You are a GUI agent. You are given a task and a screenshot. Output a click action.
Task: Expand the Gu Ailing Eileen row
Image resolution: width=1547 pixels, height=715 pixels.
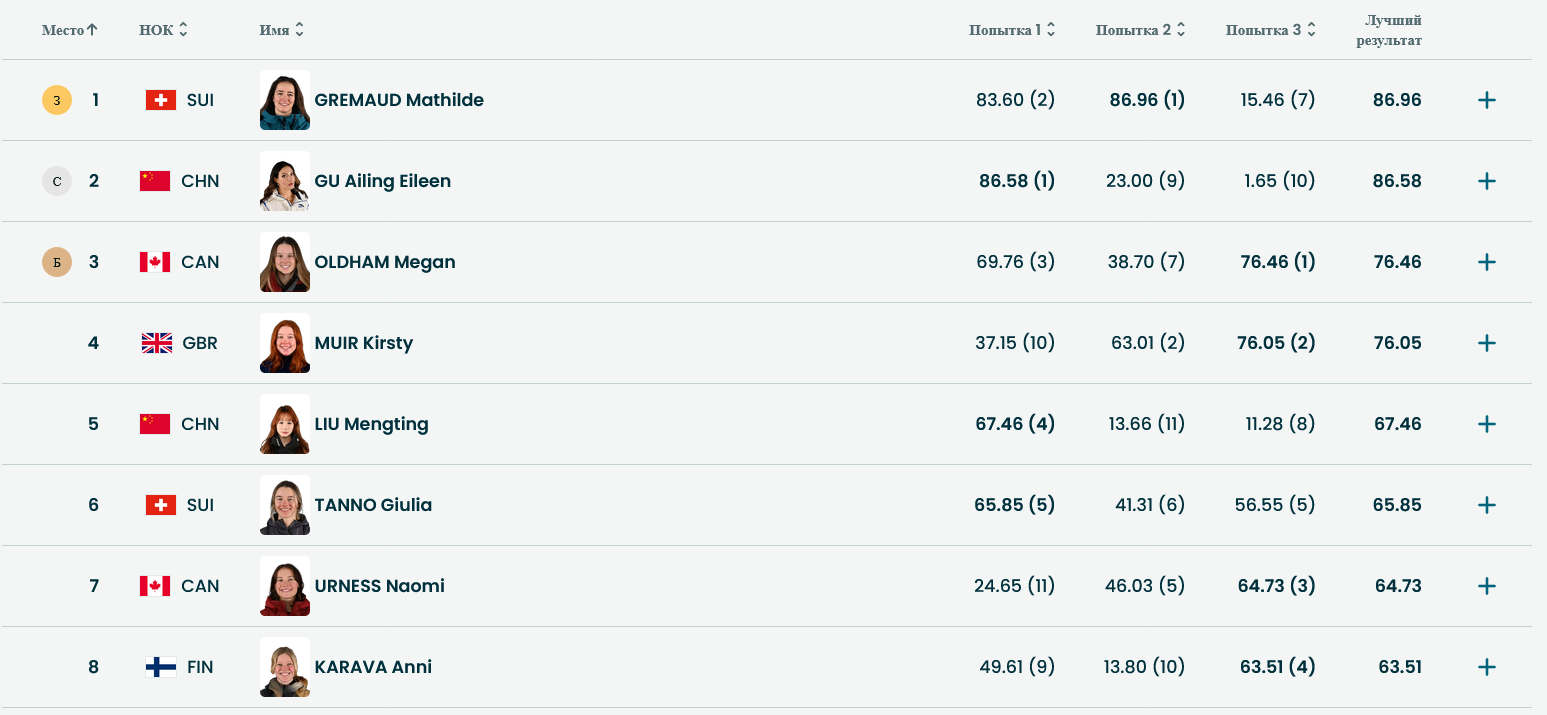[1486, 181]
